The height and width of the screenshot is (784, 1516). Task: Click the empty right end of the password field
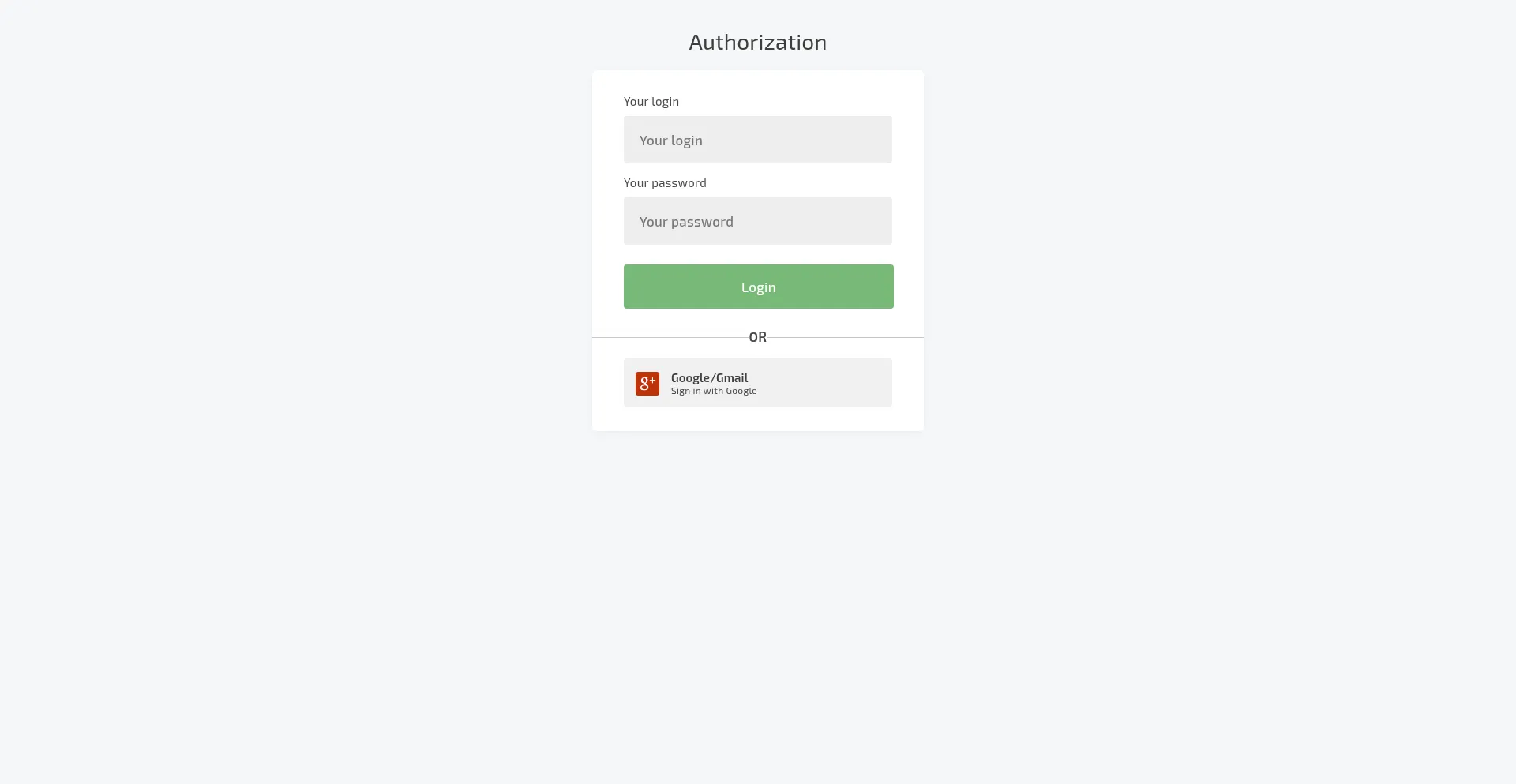pos(853,221)
